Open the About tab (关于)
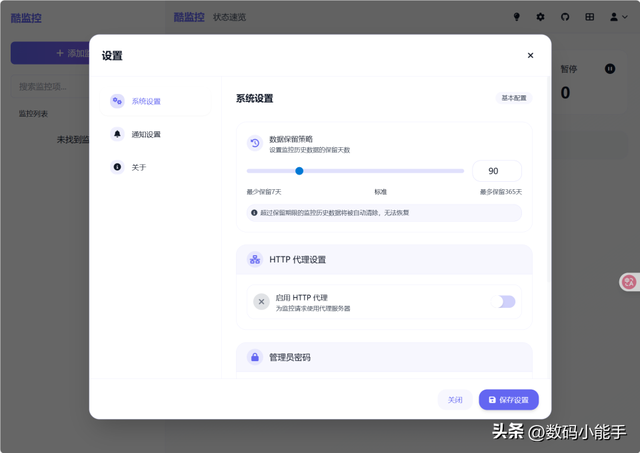The image size is (640, 453). click(155, 167)
